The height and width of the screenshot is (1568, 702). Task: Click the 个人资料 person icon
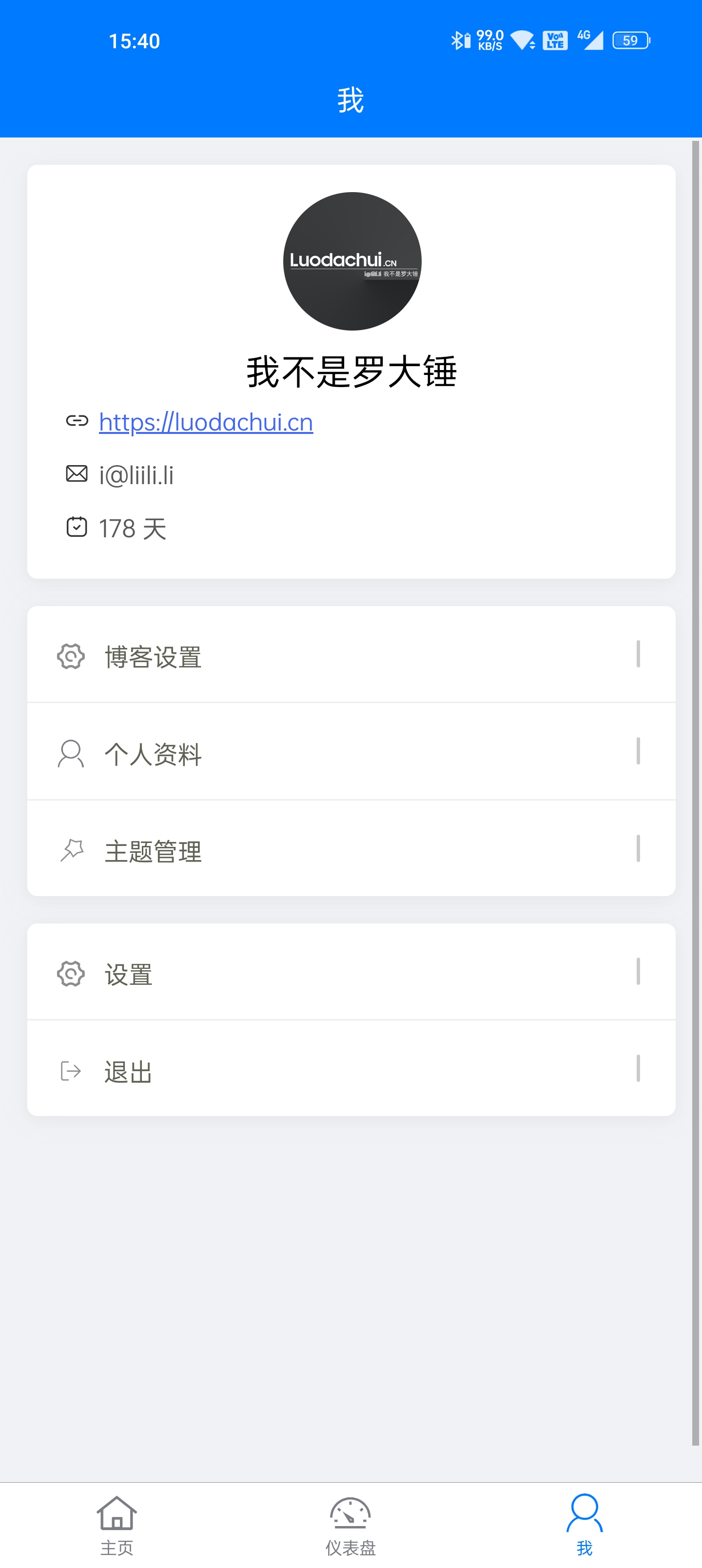[71, 754]
